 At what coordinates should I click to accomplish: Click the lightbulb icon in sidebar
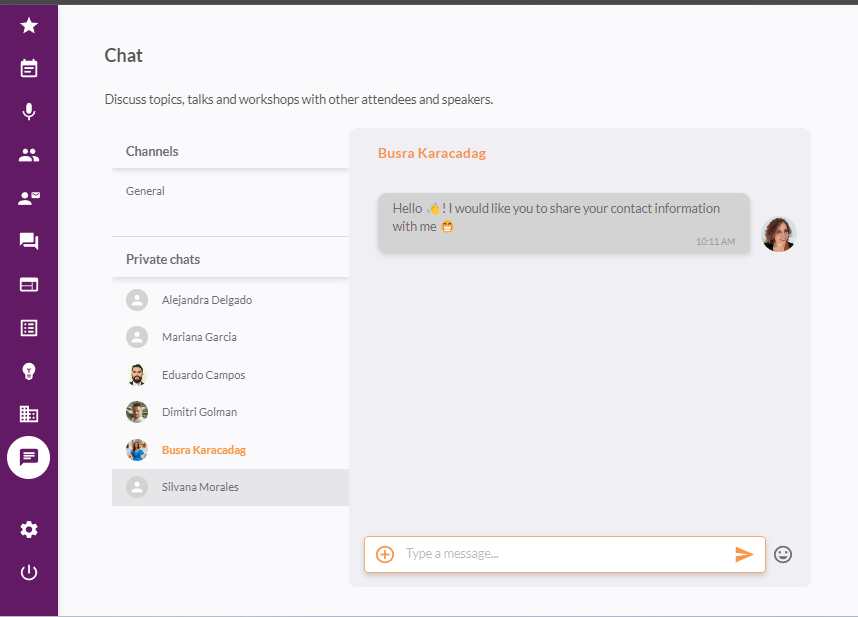(x=29, y=371)
